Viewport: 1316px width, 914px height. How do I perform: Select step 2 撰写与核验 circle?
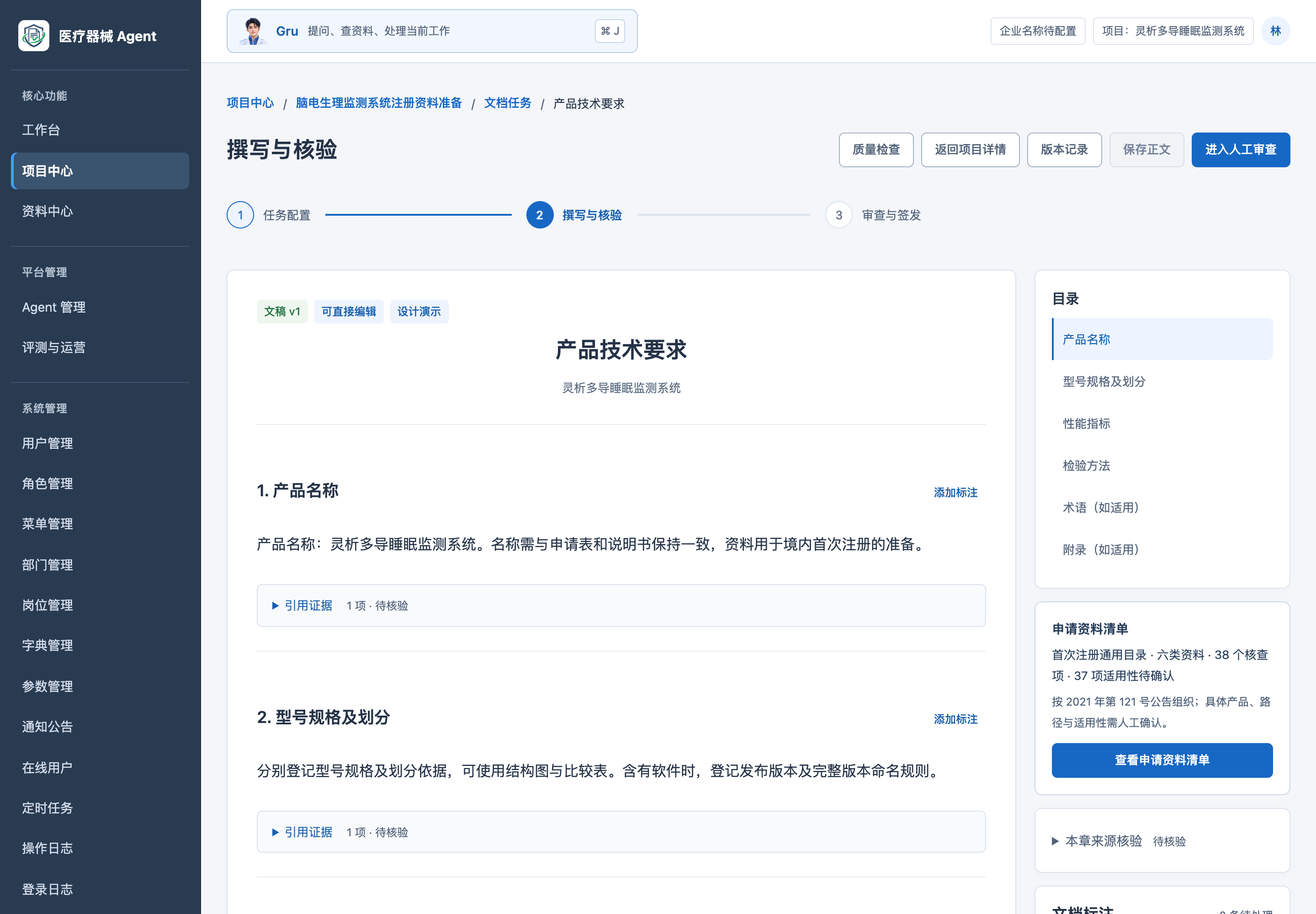pyautogui.click(x=540, y=215)
